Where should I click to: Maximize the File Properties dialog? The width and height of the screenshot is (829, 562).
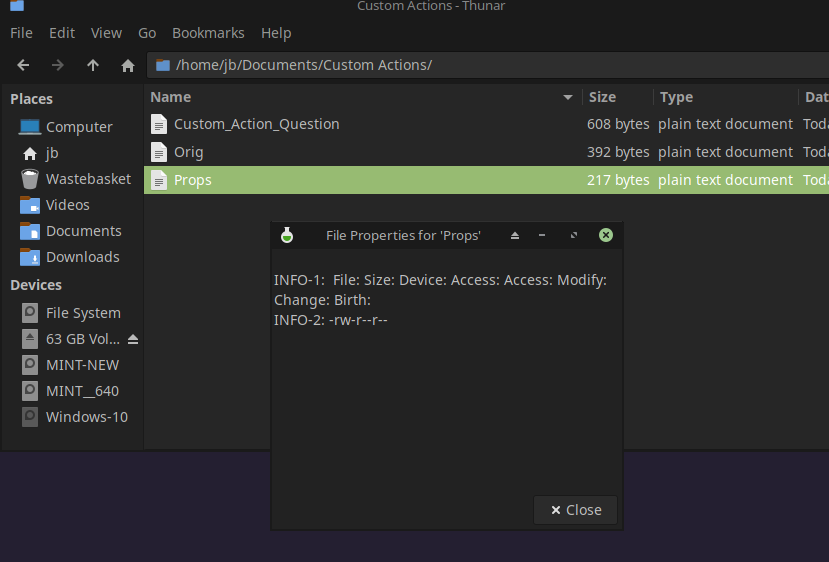point(574,235)
